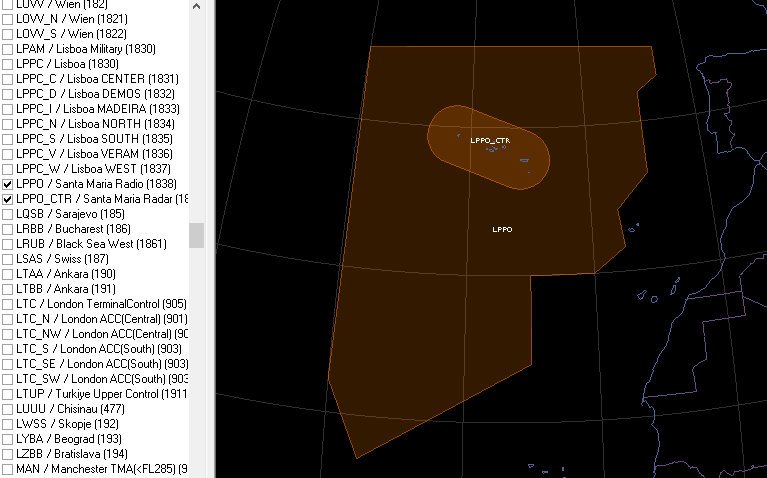This screenshot has width=767, height=478.
Task: Check the LSAS / Swiss checkbox
Action: tap(8, 259)
